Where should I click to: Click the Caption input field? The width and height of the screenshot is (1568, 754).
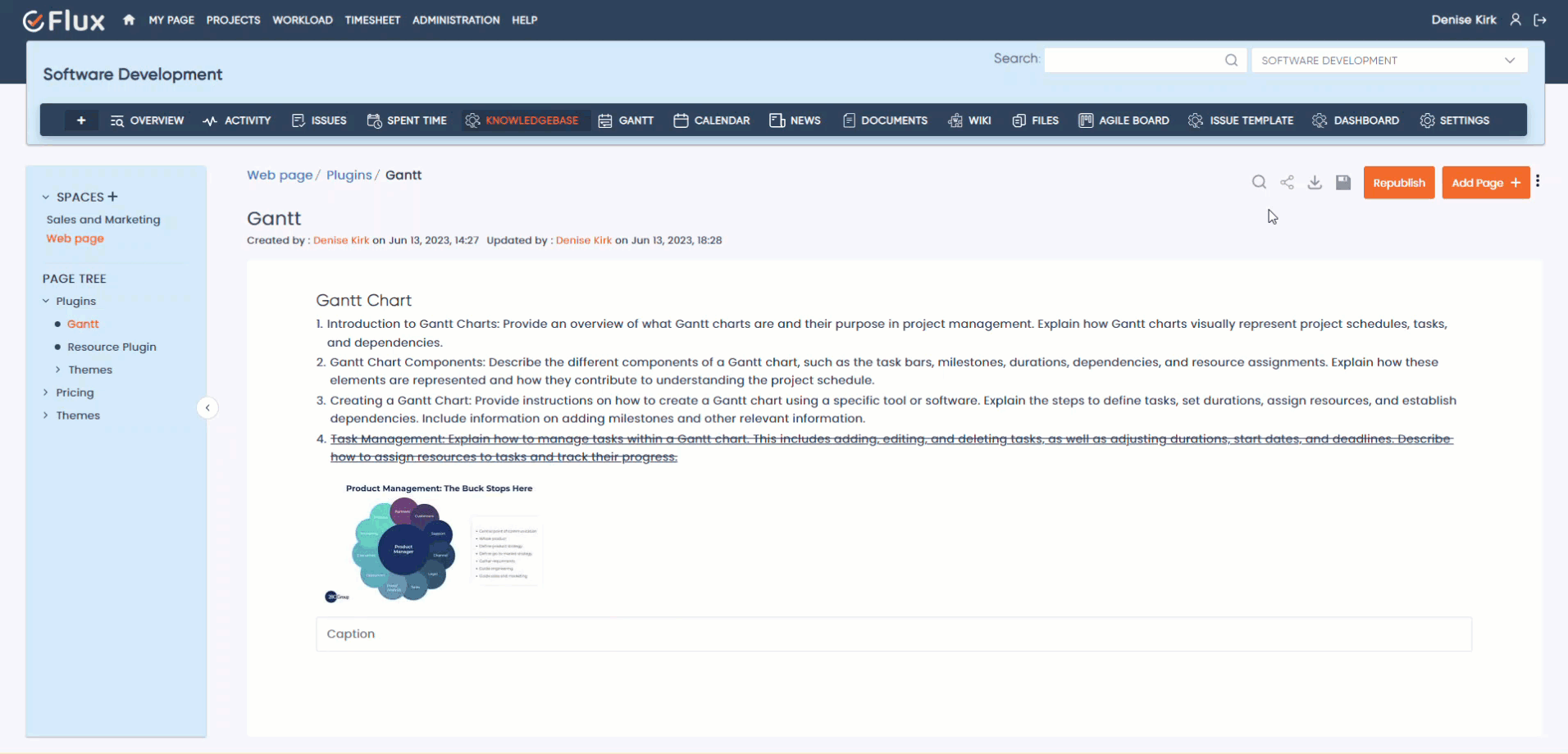(893, 634)
